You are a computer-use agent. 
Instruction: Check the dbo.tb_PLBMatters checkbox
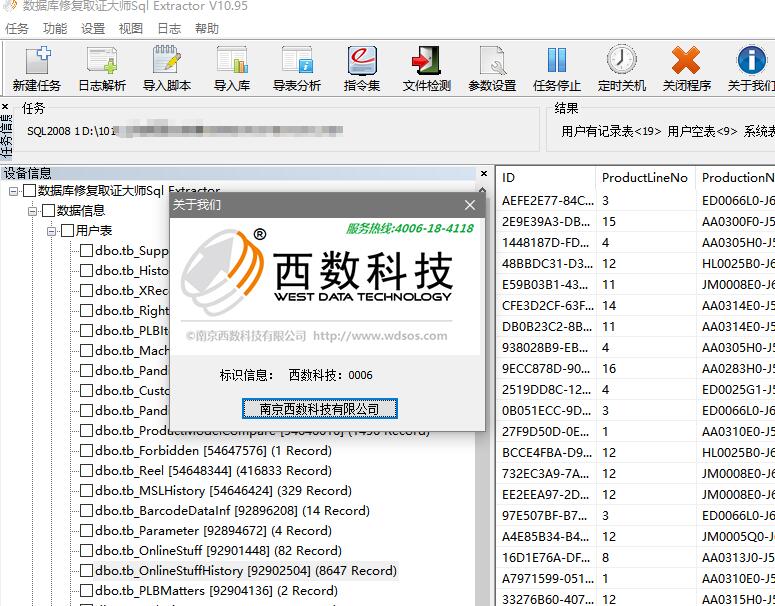pos(86,591)
